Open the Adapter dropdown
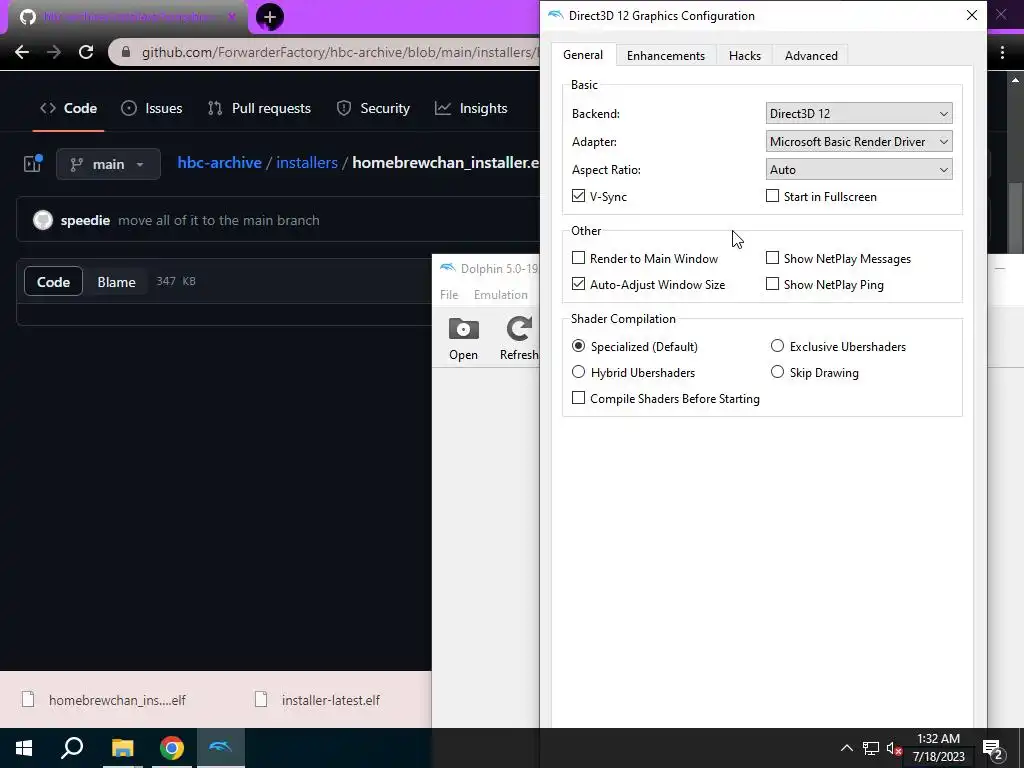 click(x=859, y=142)
